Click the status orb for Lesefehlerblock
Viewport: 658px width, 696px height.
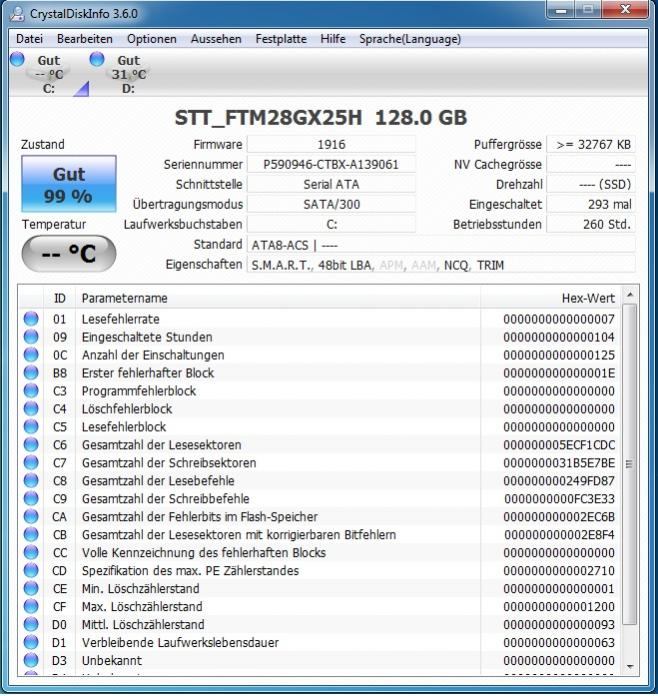click(x=31, y=427)
